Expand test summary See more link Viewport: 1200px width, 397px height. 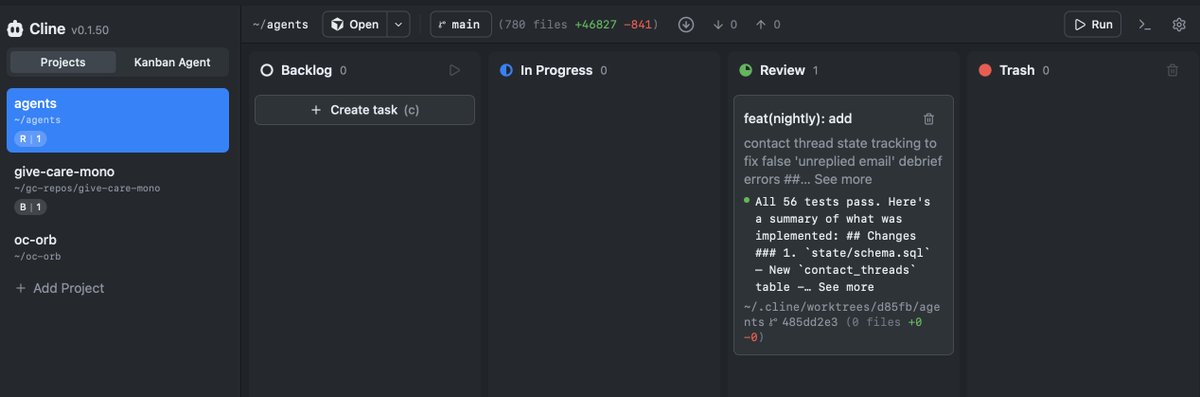[846, 287]
